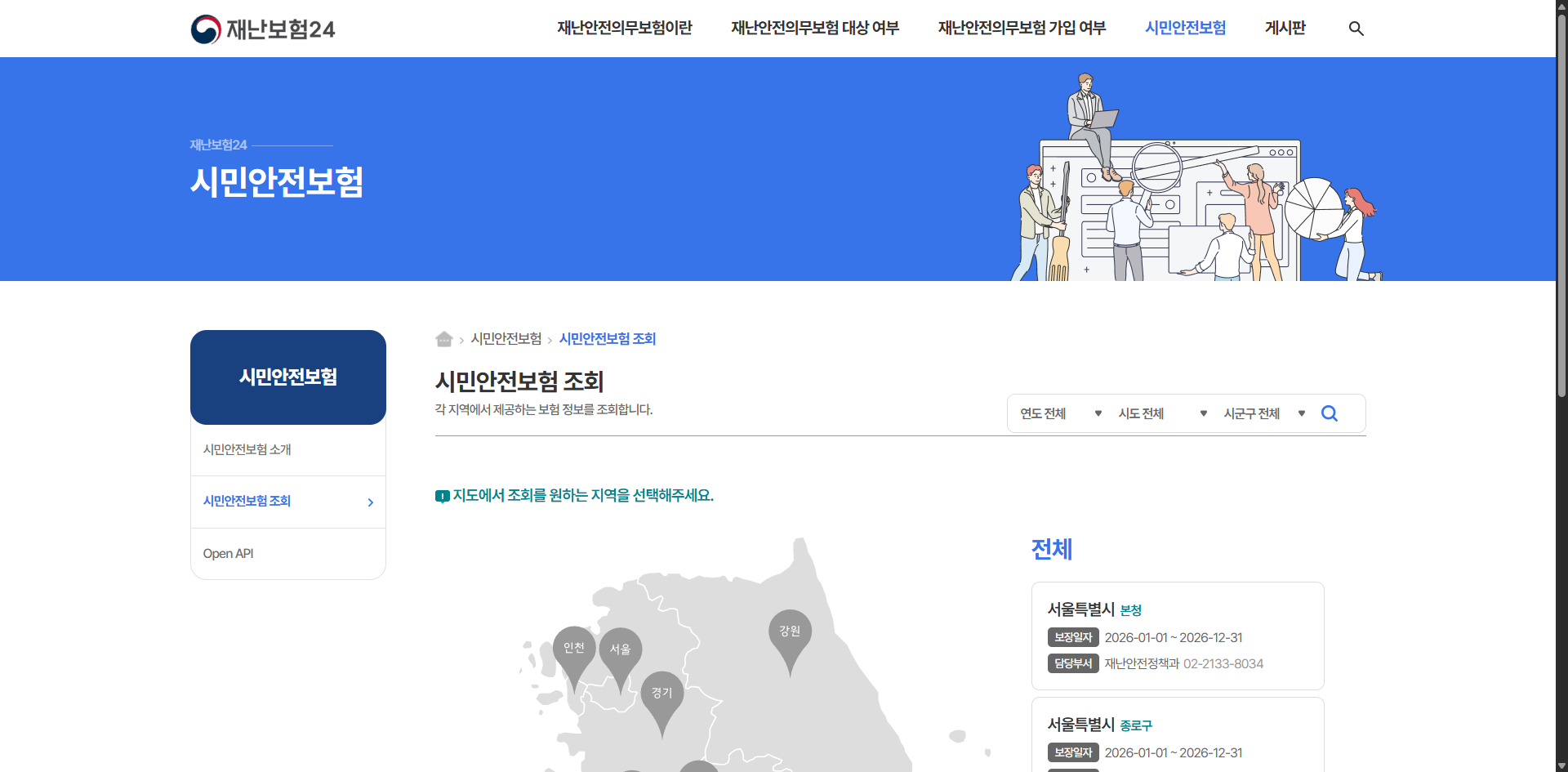This screenshot has width=1568, height=772.
Task: Click the info icon before the map instruction text
Action: coord(442,496)
